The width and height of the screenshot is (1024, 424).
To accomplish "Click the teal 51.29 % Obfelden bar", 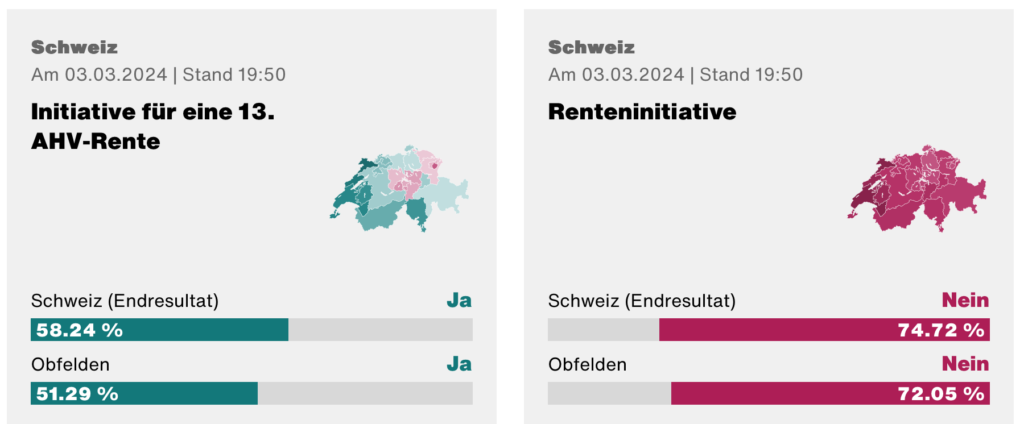I will point(144,392).
